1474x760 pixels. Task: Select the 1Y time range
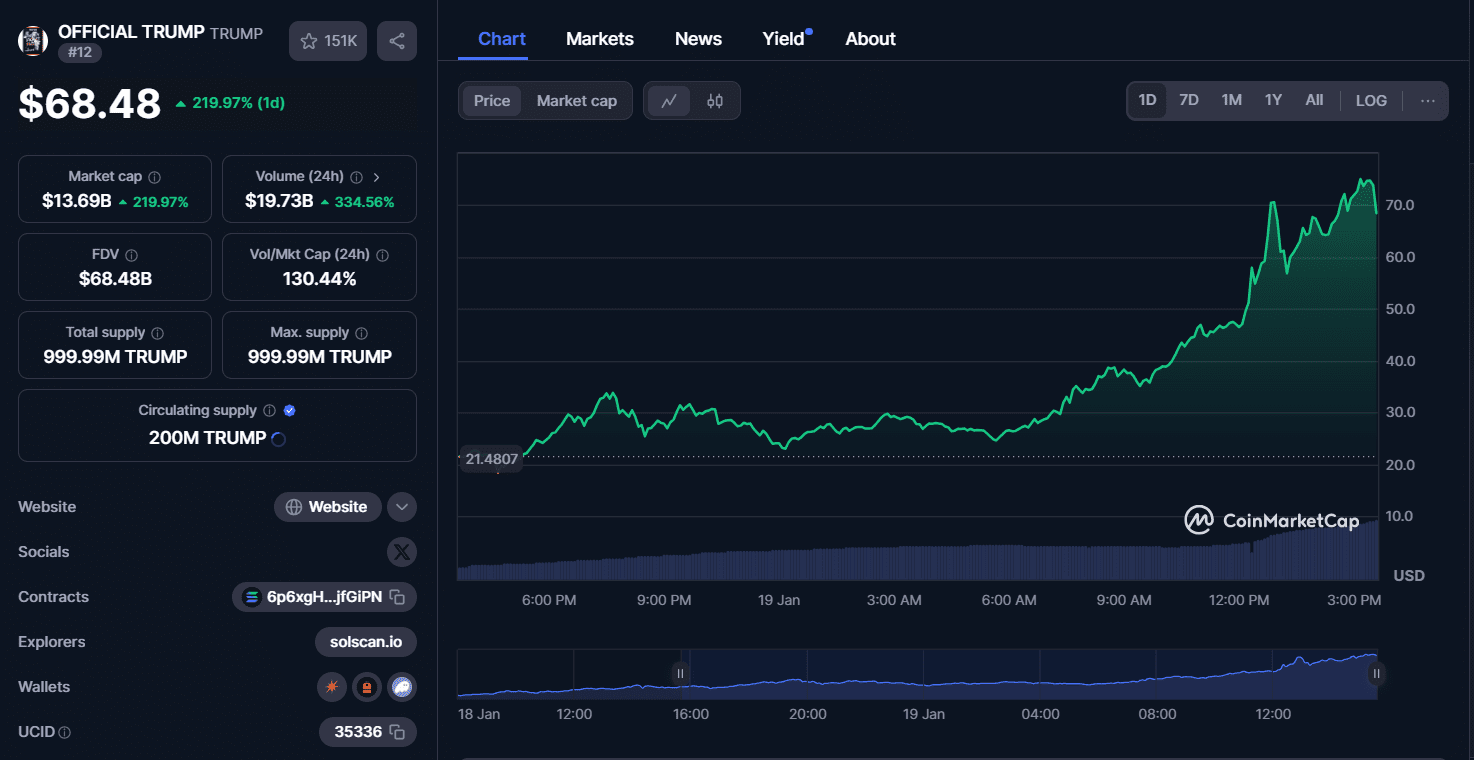point(1273,100)
